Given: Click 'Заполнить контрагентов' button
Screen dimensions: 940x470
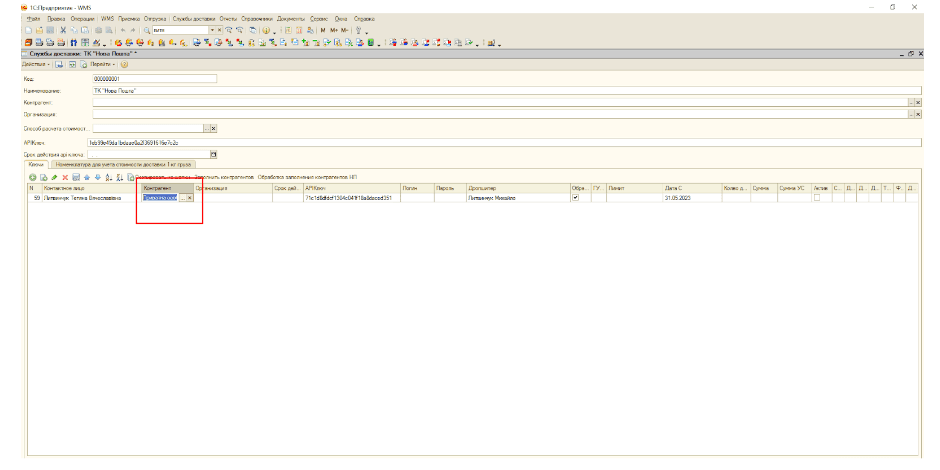Looking at the screenshot, I should 224,177.
